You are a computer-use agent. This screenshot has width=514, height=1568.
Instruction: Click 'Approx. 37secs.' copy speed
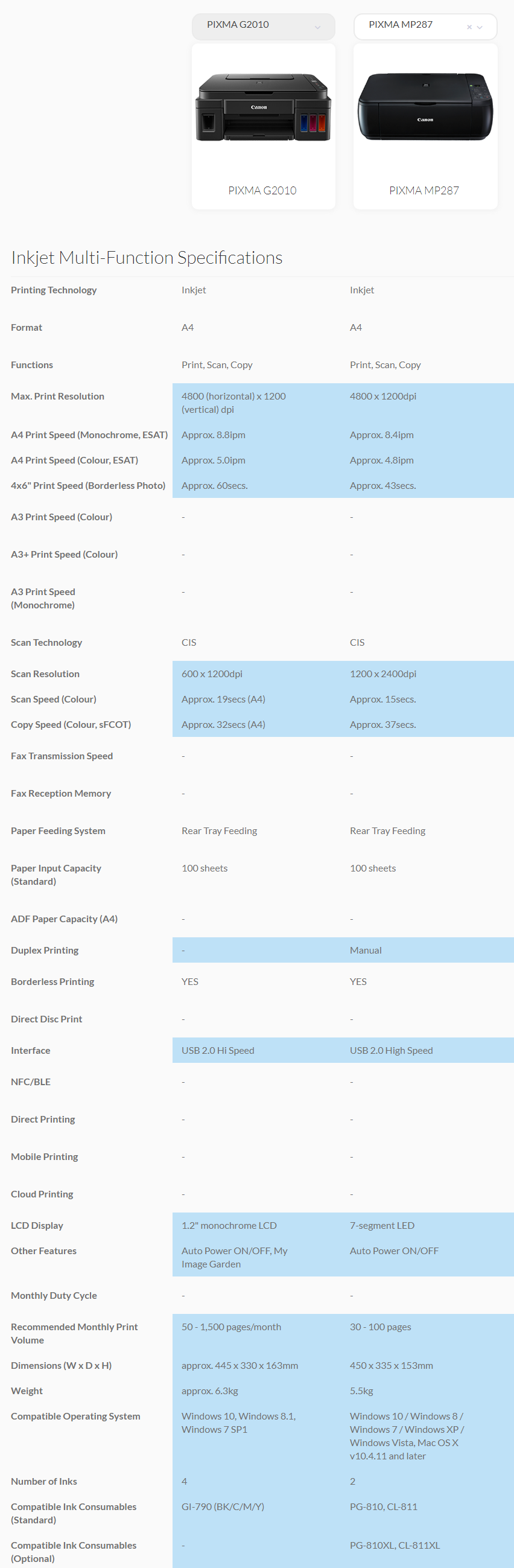coord(382,725)
